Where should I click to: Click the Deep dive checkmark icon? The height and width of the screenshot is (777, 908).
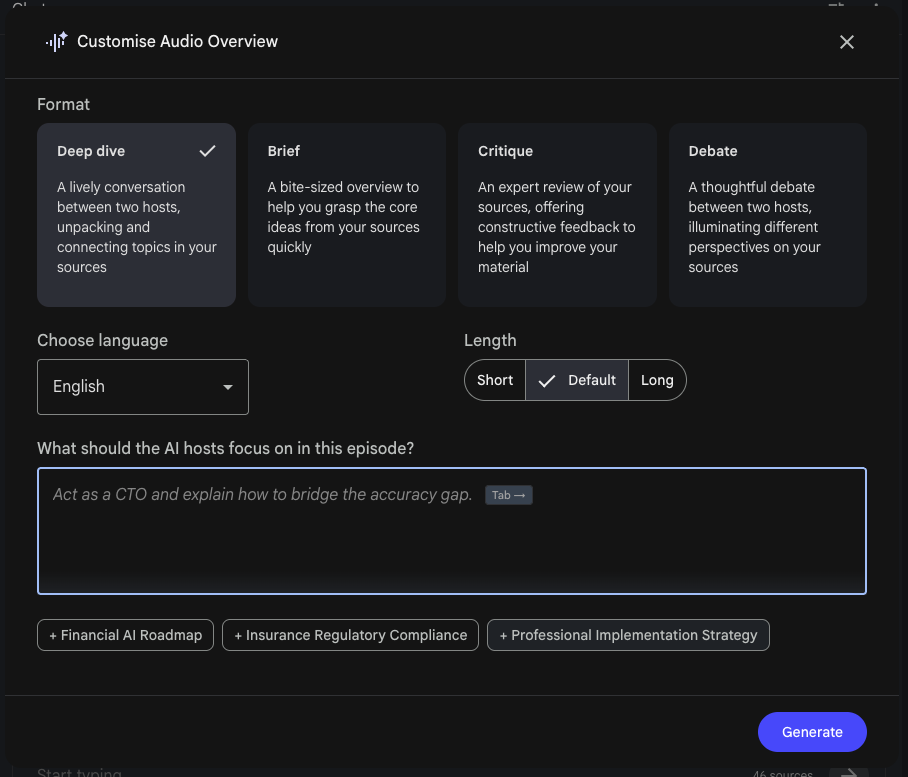207,151
